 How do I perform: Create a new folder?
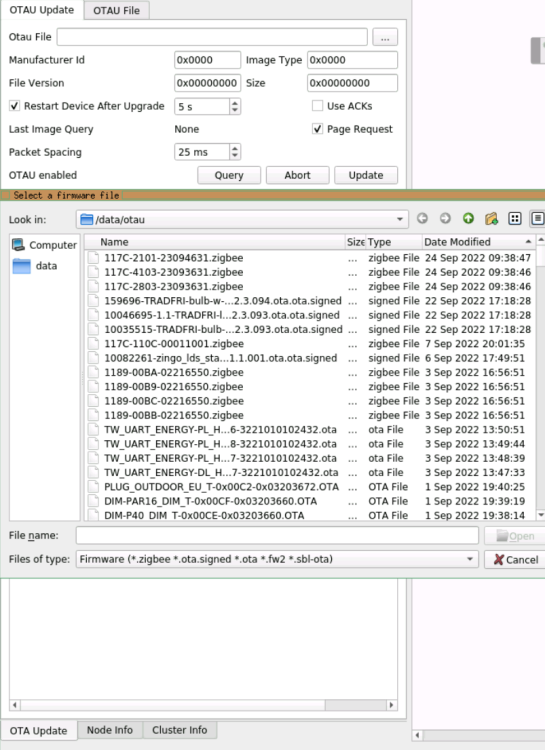point(491,219)
